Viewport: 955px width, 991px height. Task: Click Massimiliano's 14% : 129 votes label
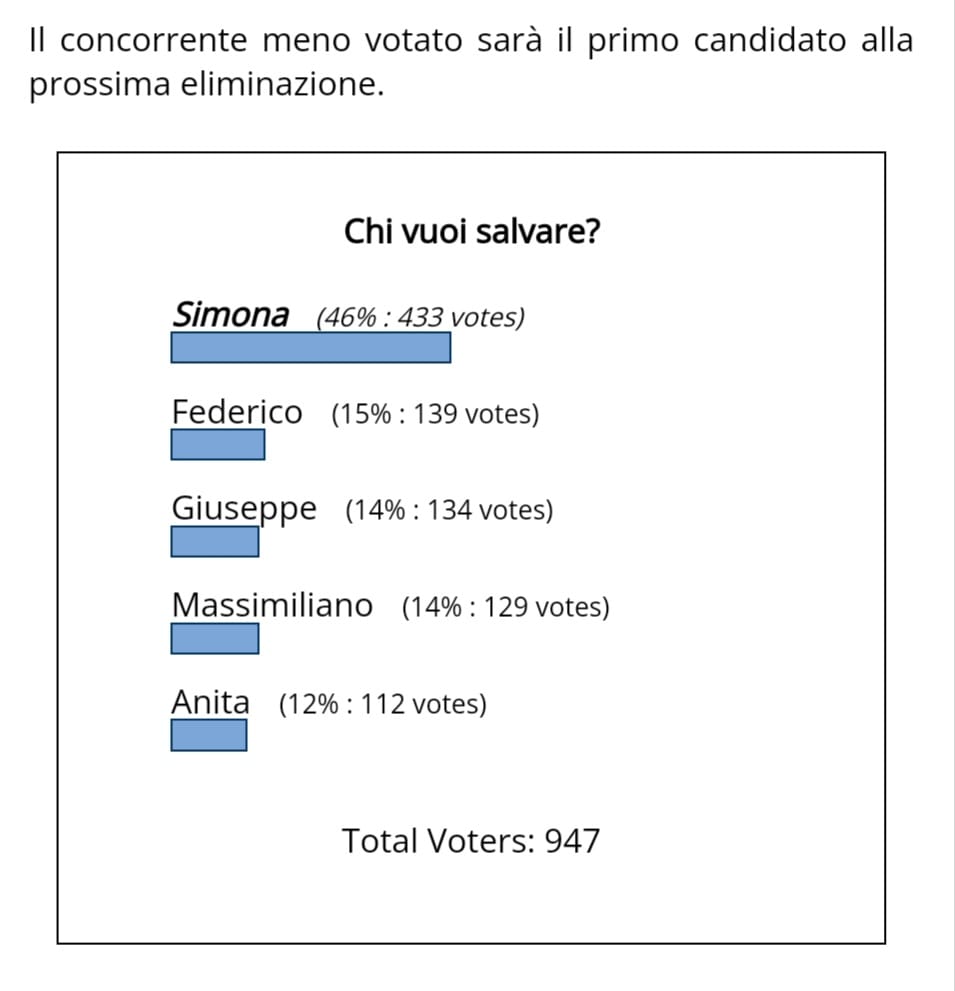tap(506, 607)
